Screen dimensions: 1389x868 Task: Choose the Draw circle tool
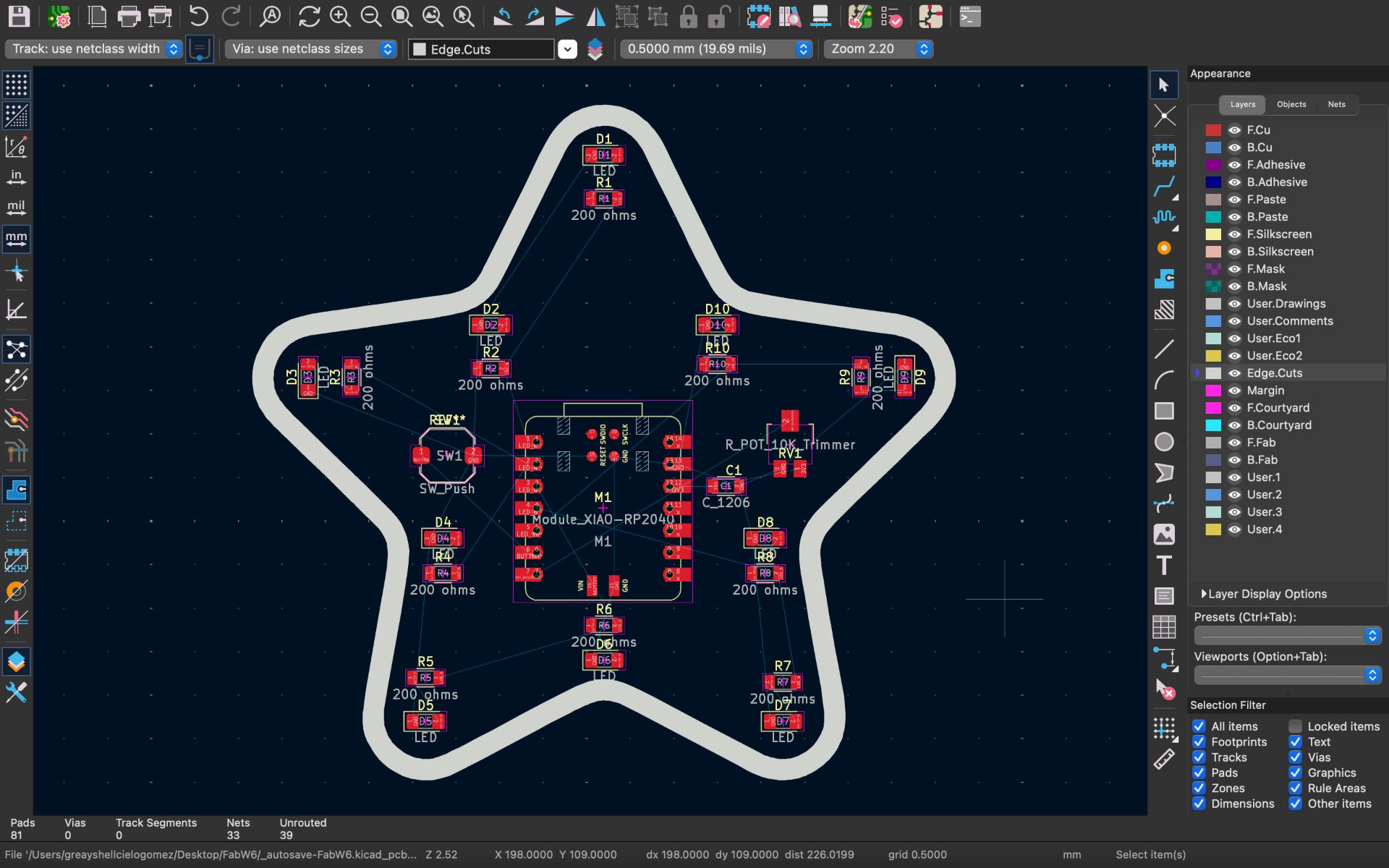(1163, 442)
